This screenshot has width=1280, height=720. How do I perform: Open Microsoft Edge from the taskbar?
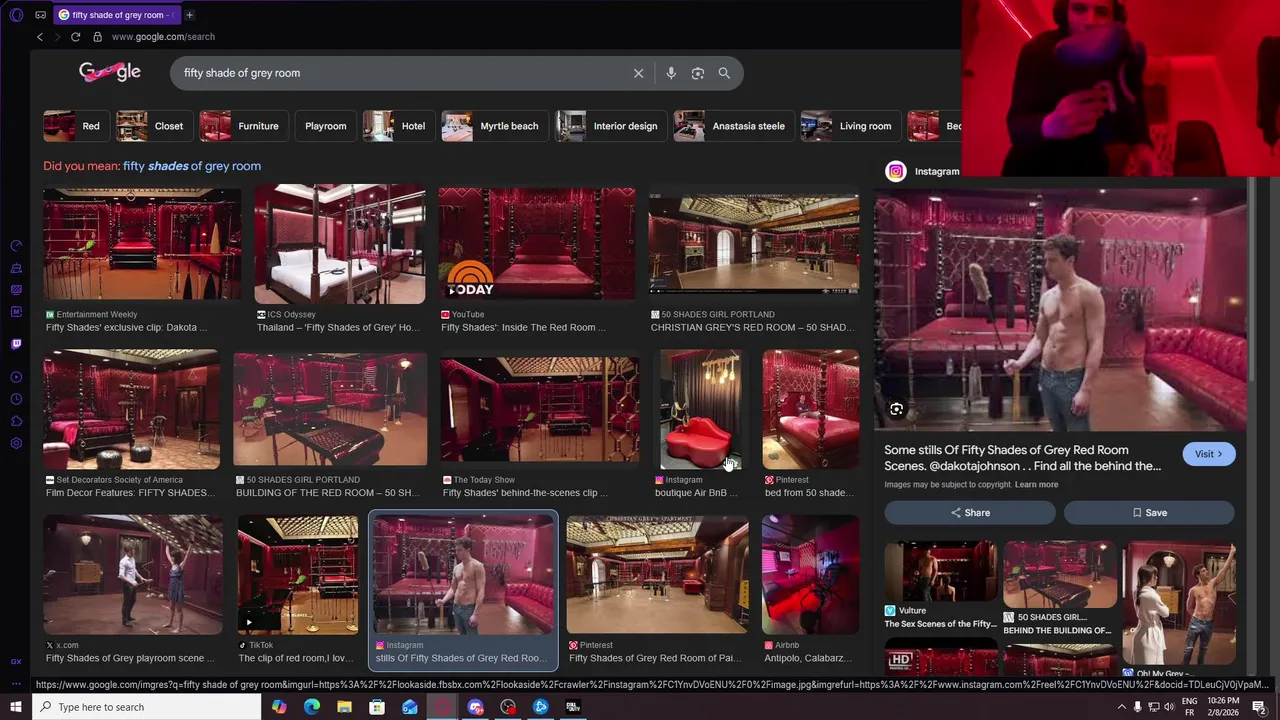coord(312,707)
